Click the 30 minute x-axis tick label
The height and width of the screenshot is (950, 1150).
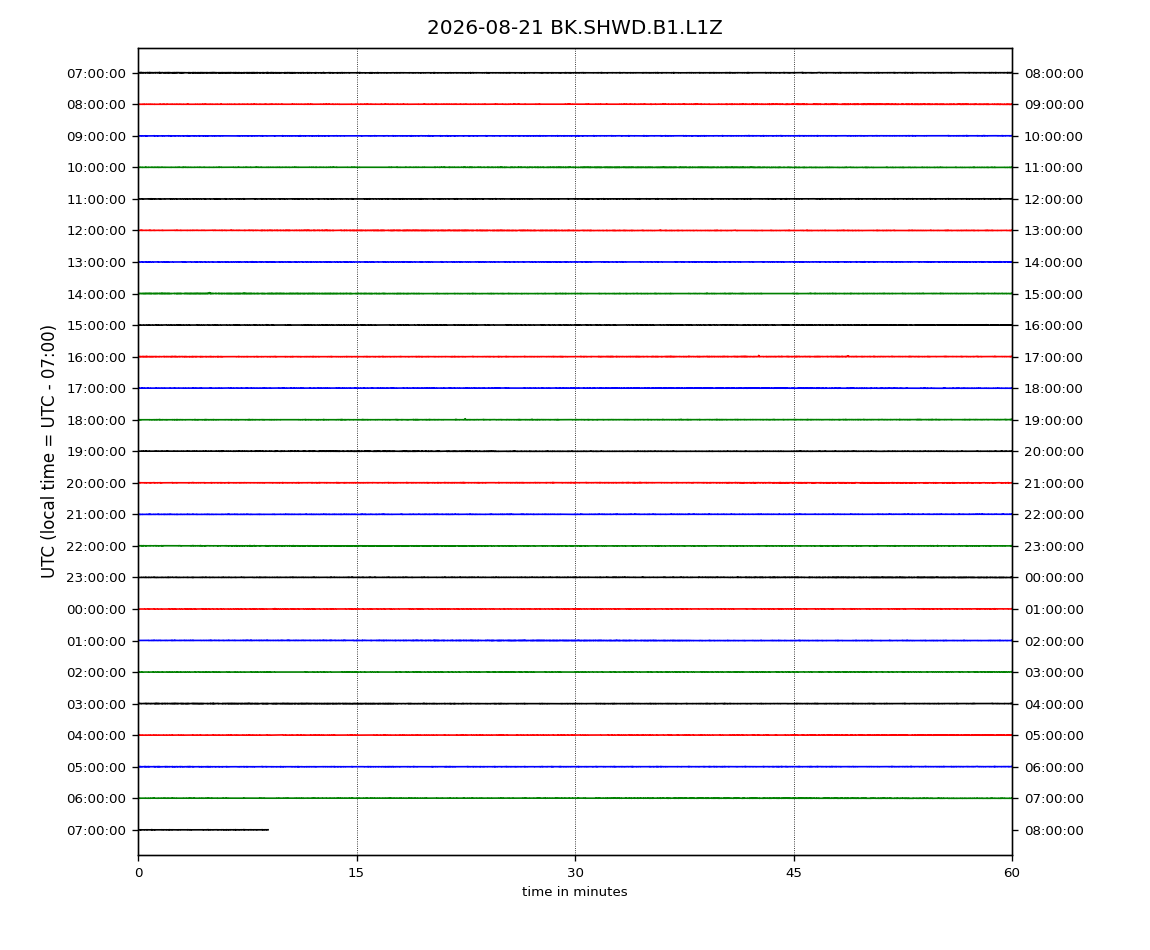(x=575, y=873)
